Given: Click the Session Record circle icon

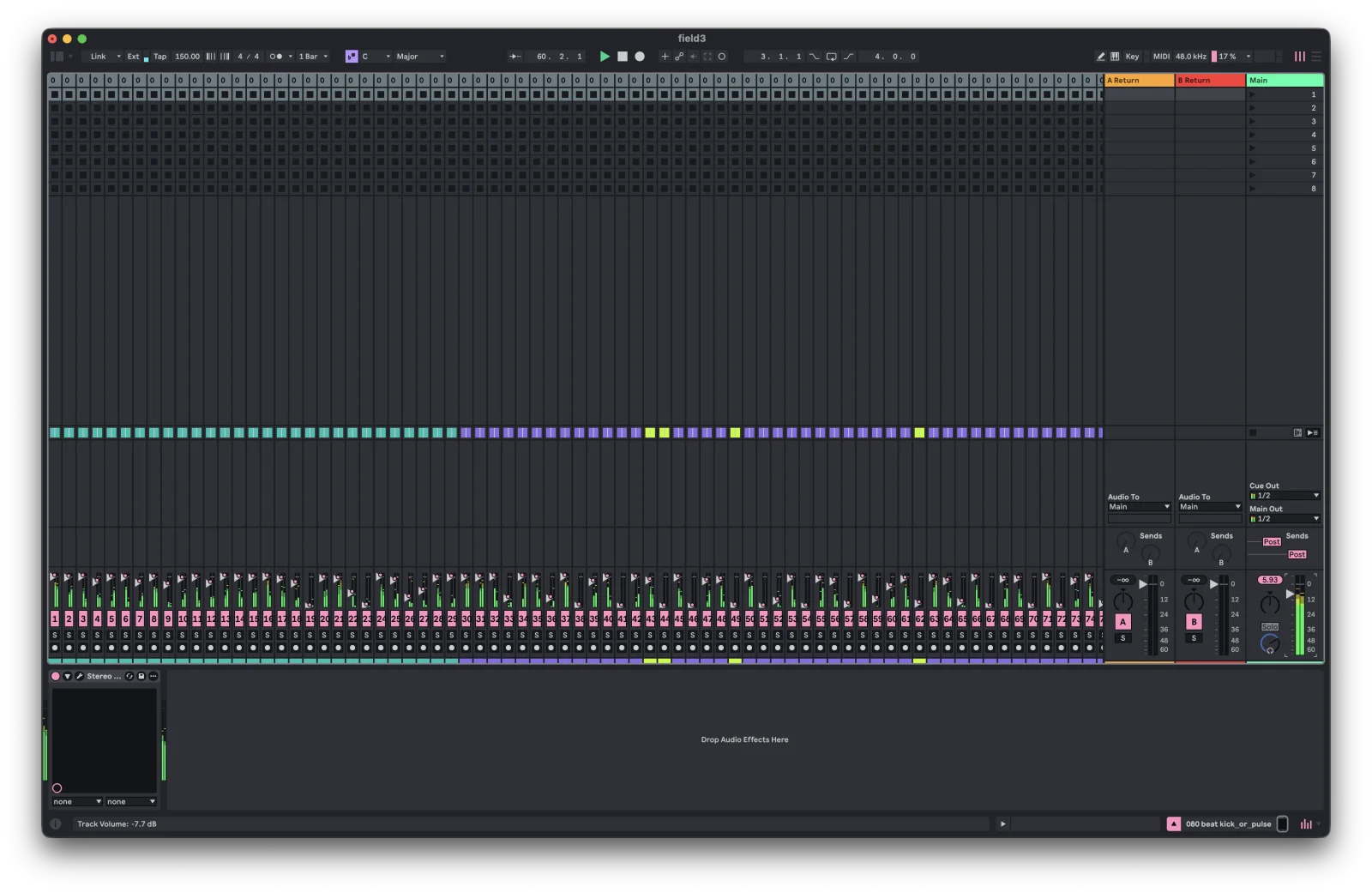Looking at the screenshot, I should [x=722, y=57].
